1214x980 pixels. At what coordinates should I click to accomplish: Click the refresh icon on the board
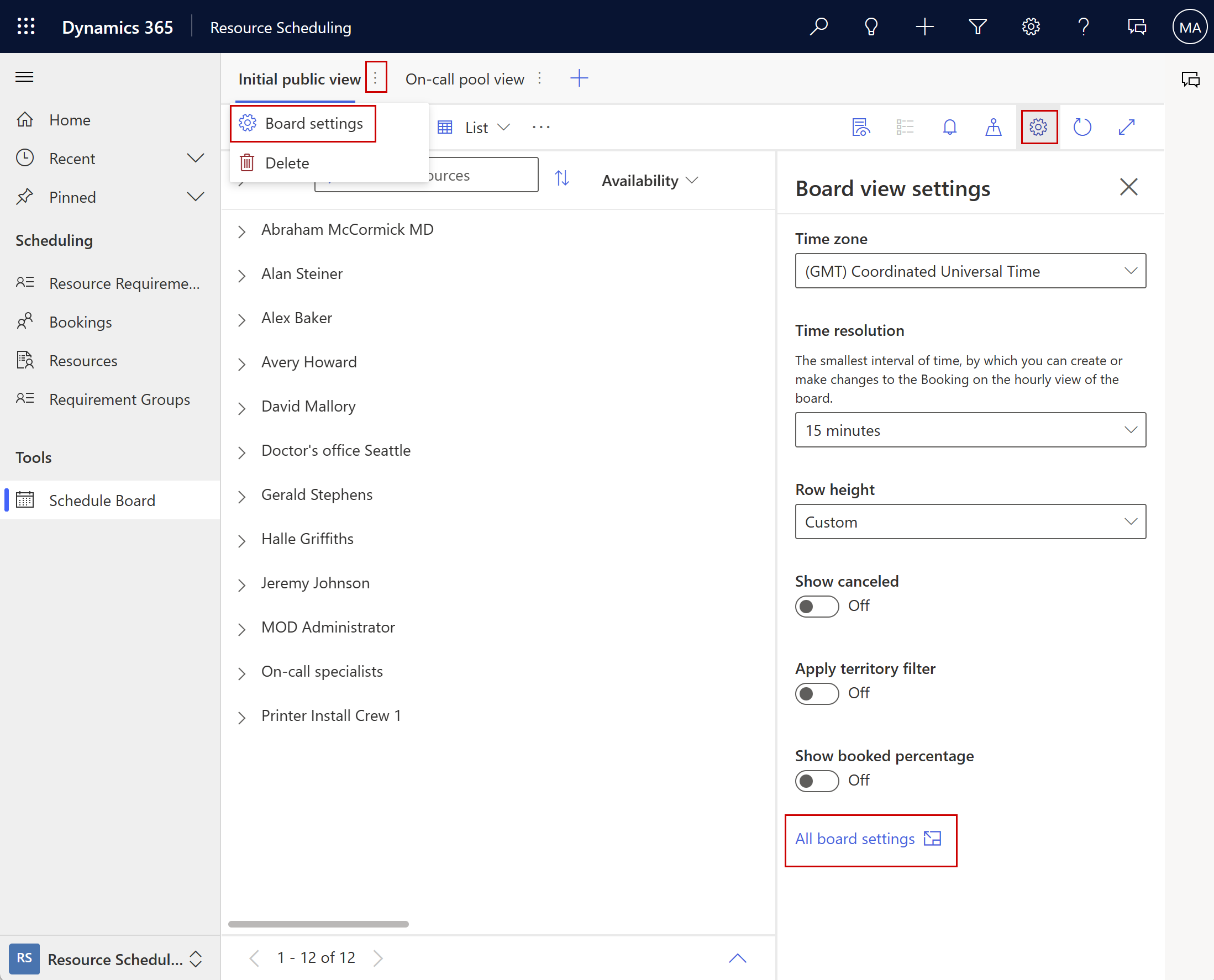coord(1083,127)
